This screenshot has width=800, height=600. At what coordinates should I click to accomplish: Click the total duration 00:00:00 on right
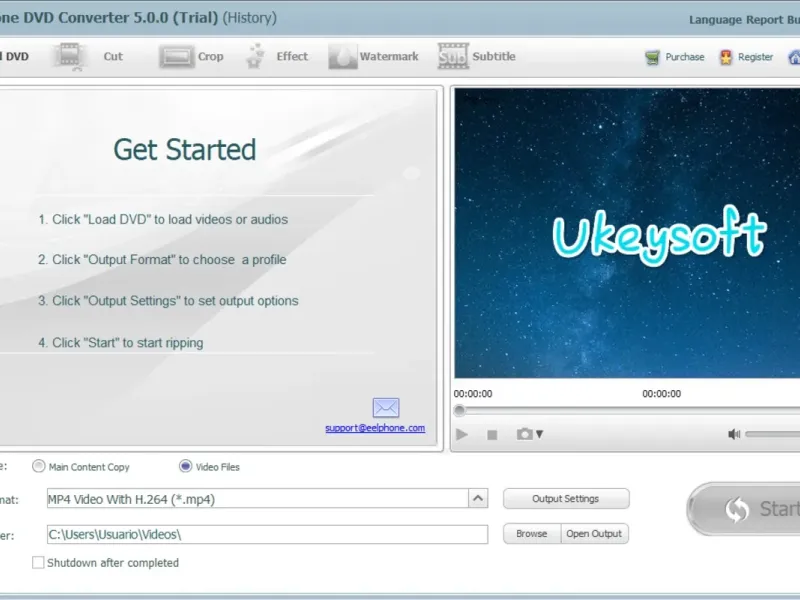[x=662, y=394]
